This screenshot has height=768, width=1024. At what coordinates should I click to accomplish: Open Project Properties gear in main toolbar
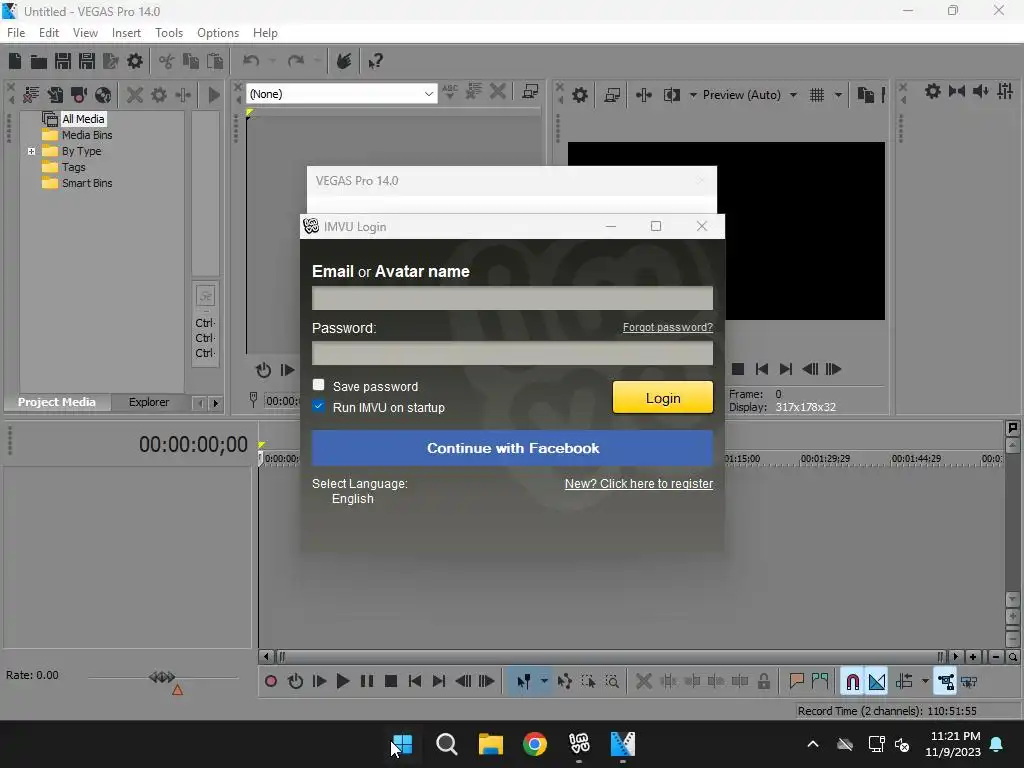point(135,61)
